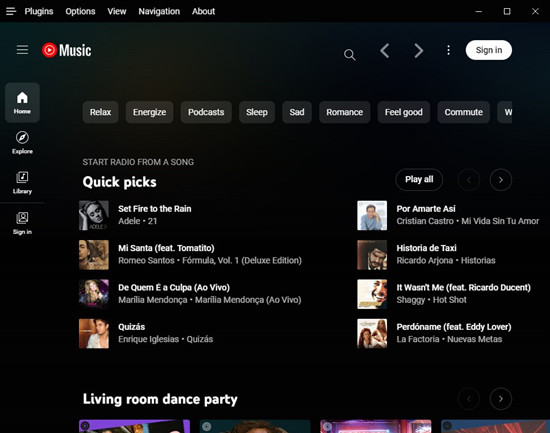Open the purple first dance party playlist card

134,426
